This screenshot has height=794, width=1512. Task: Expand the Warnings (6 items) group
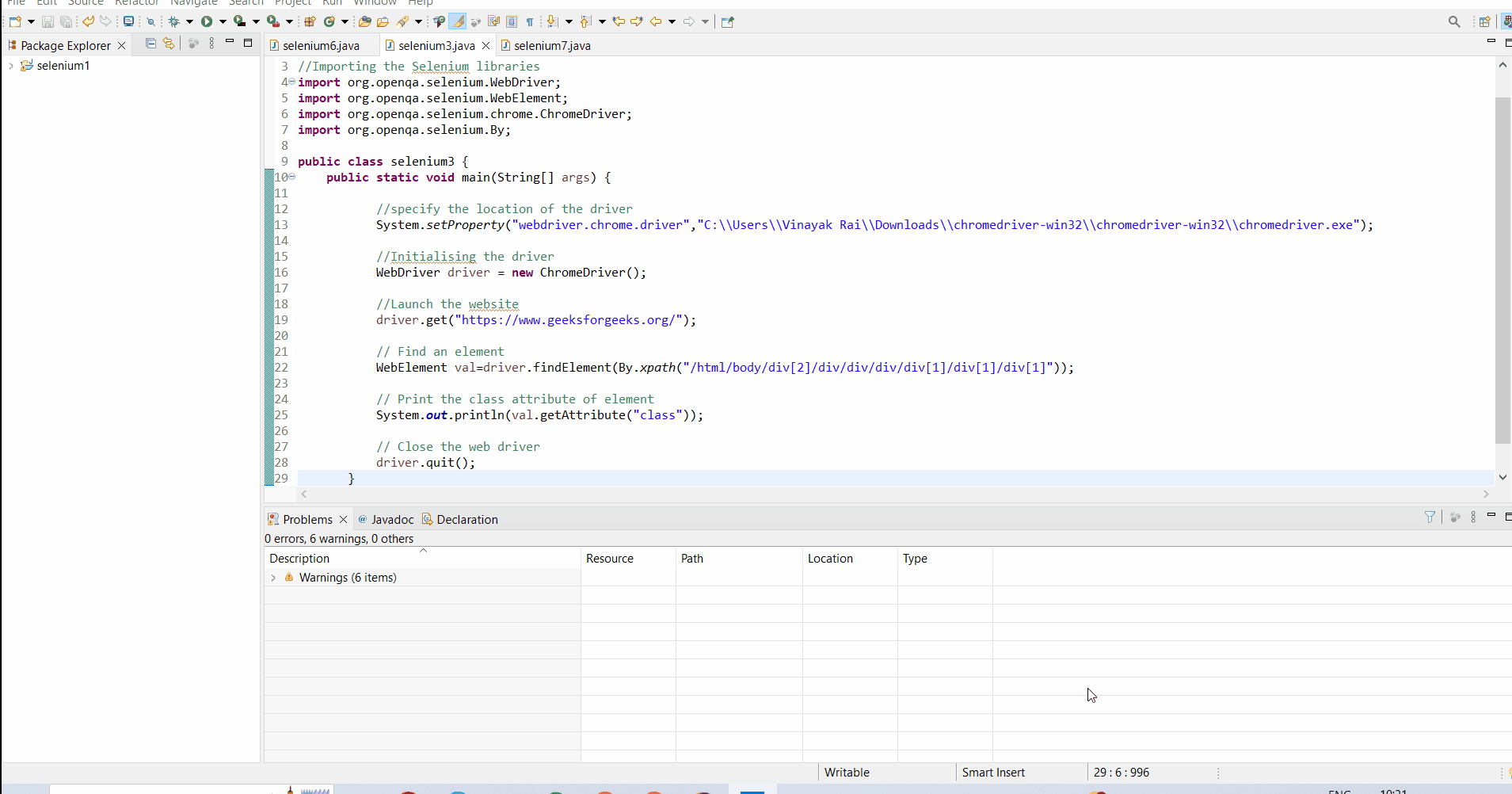273,578
